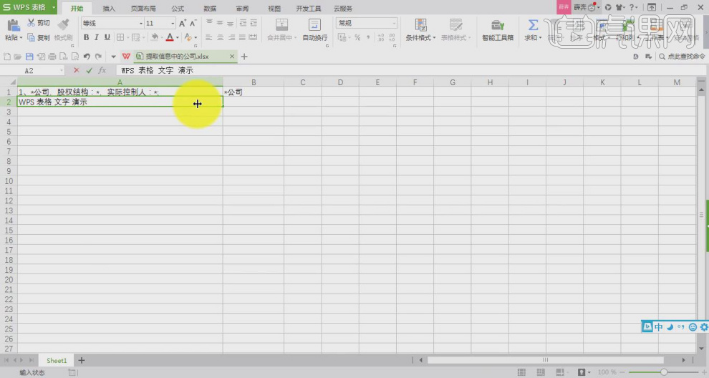The height and width of the screenshot is (378, 709).
Task: Center text horizontally
Action: 220,38
